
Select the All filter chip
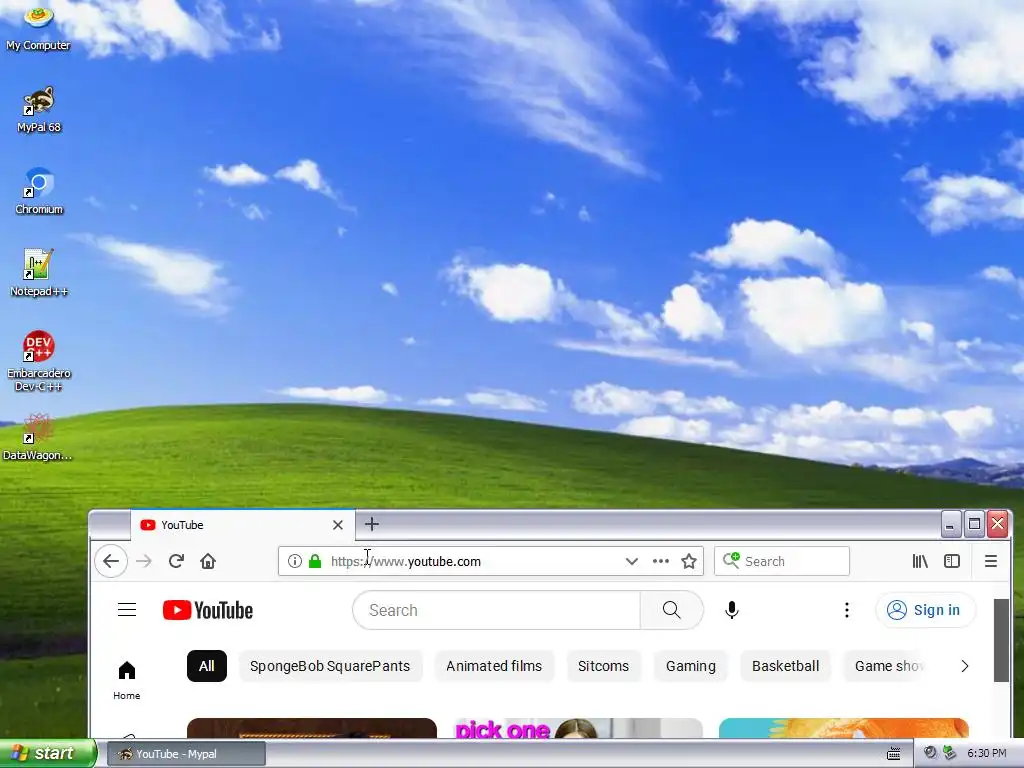(x=206, y=666)
